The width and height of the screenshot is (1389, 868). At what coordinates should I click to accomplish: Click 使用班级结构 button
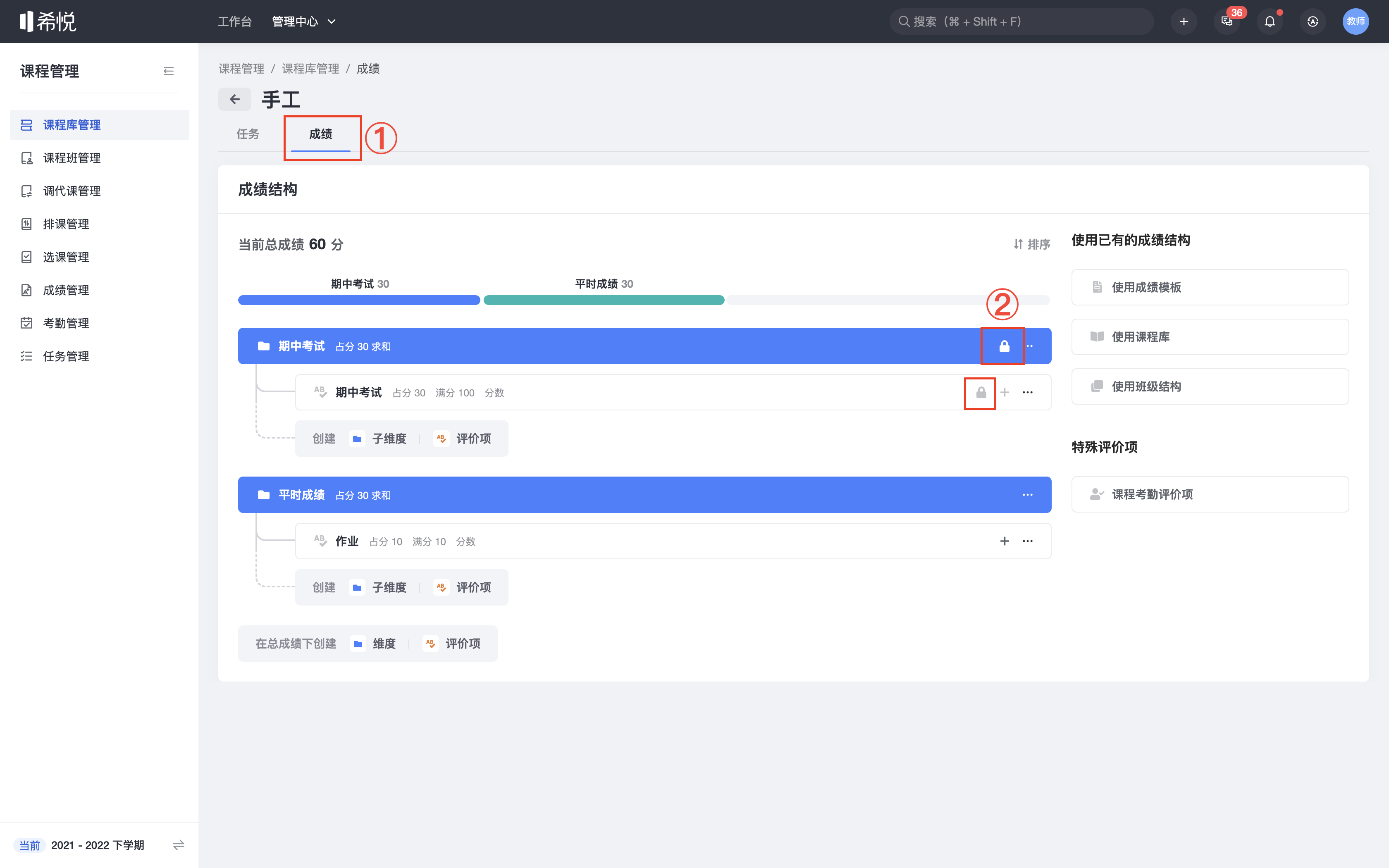1210,386
